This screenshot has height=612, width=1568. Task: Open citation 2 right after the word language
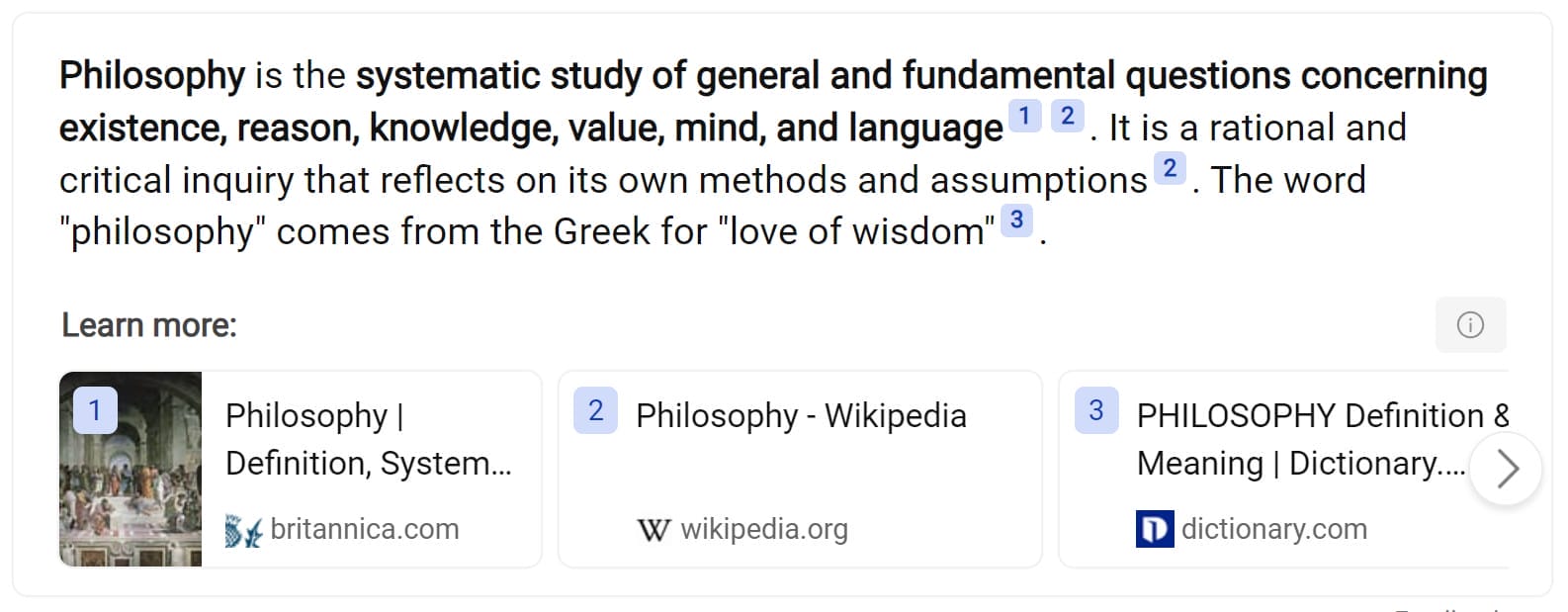coord(1067,117)
